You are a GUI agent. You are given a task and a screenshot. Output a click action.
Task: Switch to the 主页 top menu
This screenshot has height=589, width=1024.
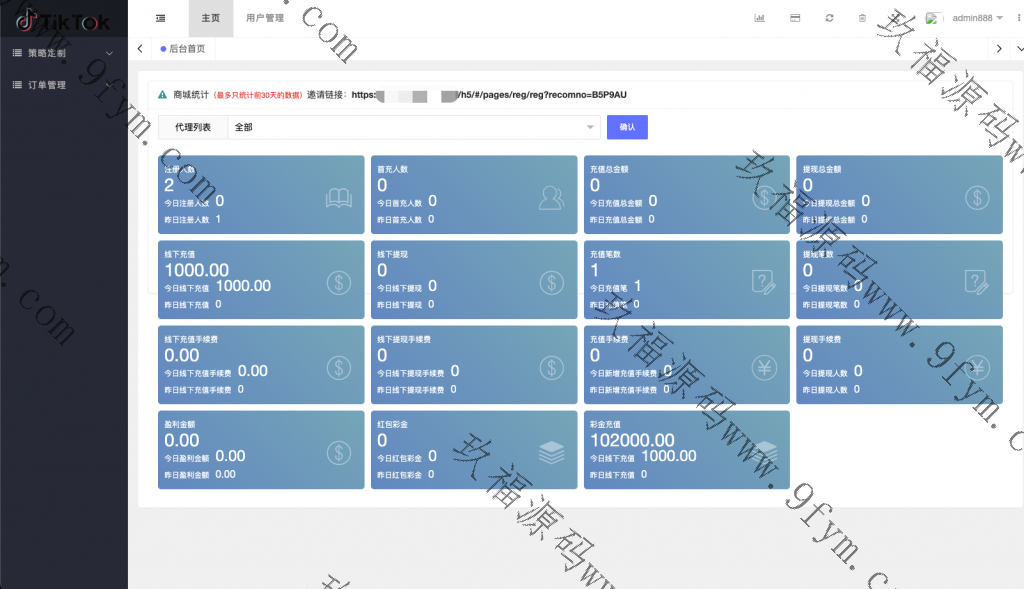(210, 18)
